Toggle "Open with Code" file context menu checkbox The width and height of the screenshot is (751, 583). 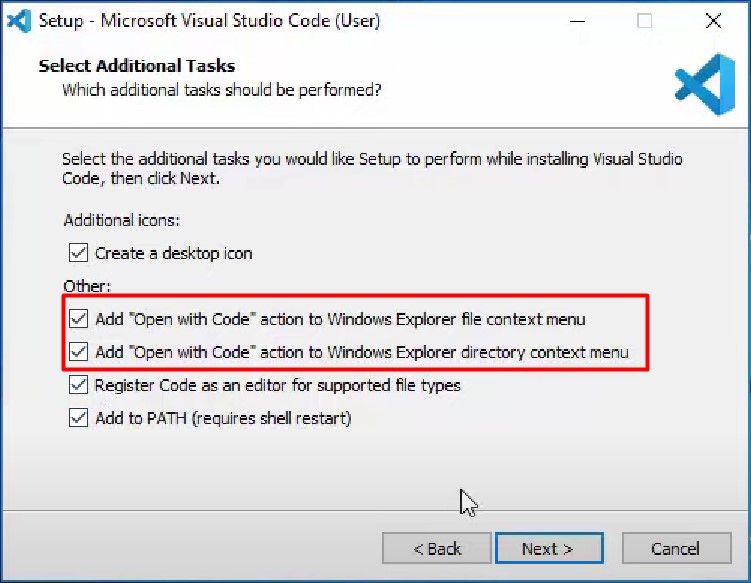(x=78, y=320)
